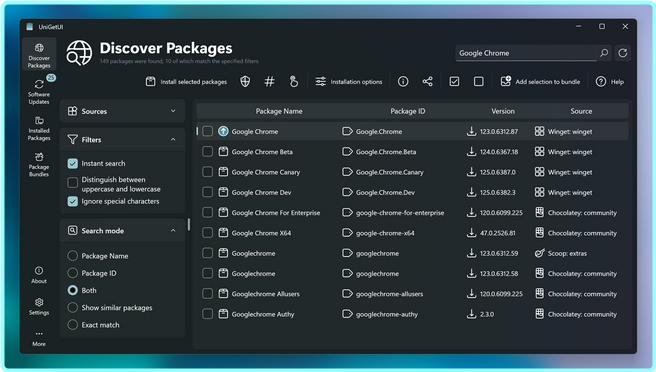Click the Google Chrome search field

[x=526, y=53]
